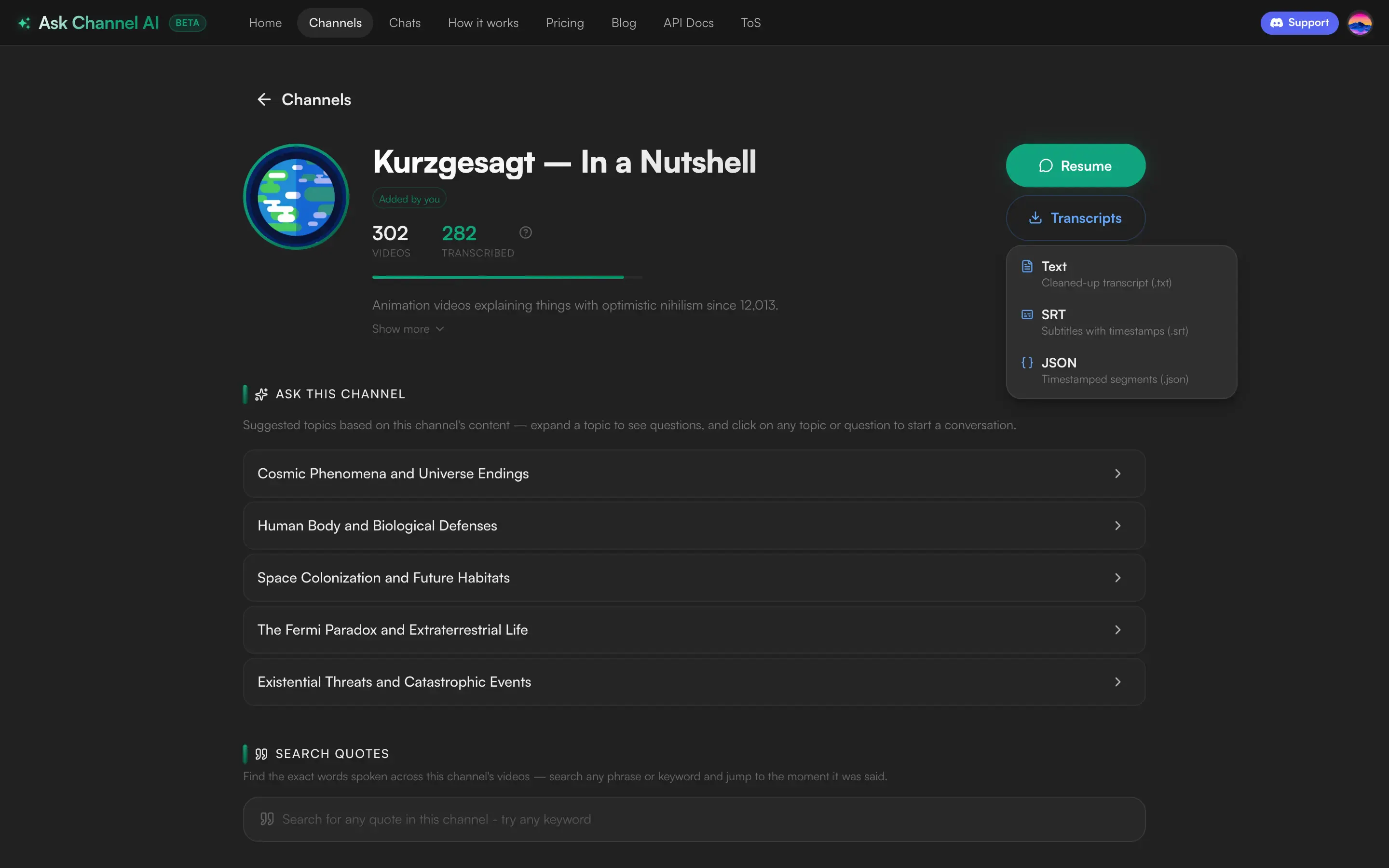The image size is (1389, 868).
Task: Download JSON timestamped segments
Action: click(1121, 370)
